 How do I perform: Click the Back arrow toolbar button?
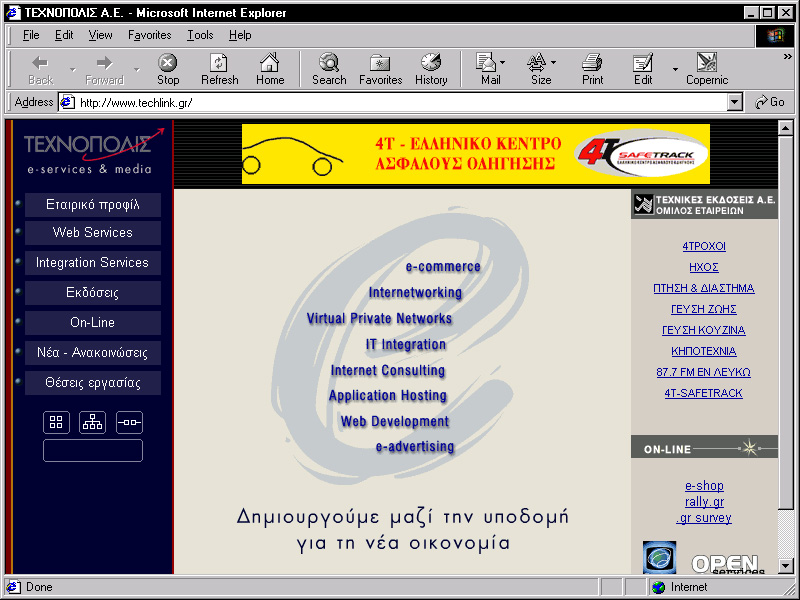40,69
